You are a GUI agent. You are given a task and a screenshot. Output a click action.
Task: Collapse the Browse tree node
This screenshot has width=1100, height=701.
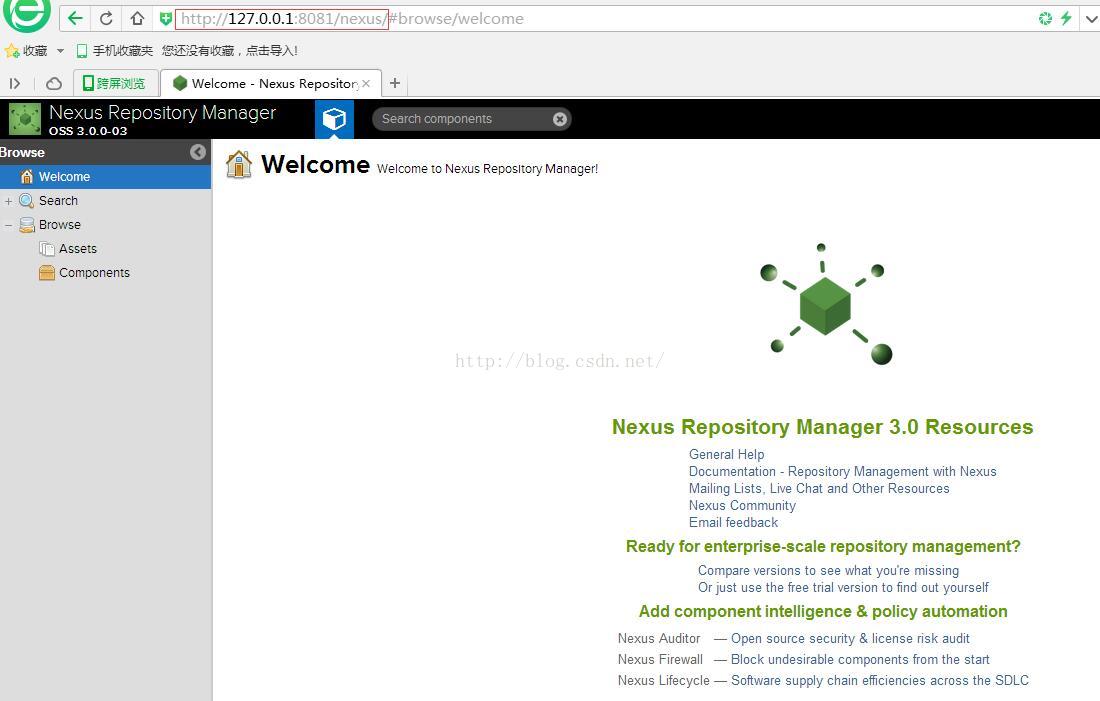8,225
